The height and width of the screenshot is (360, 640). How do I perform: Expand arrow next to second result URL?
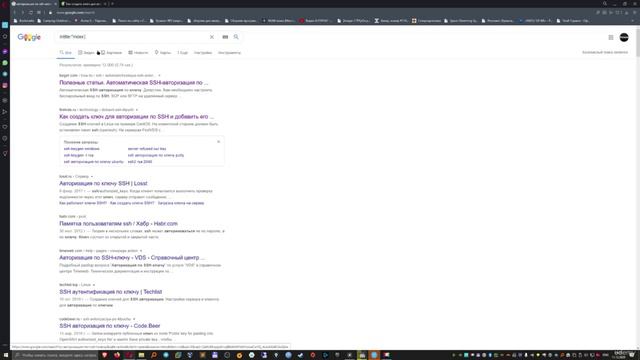point(137,110)
